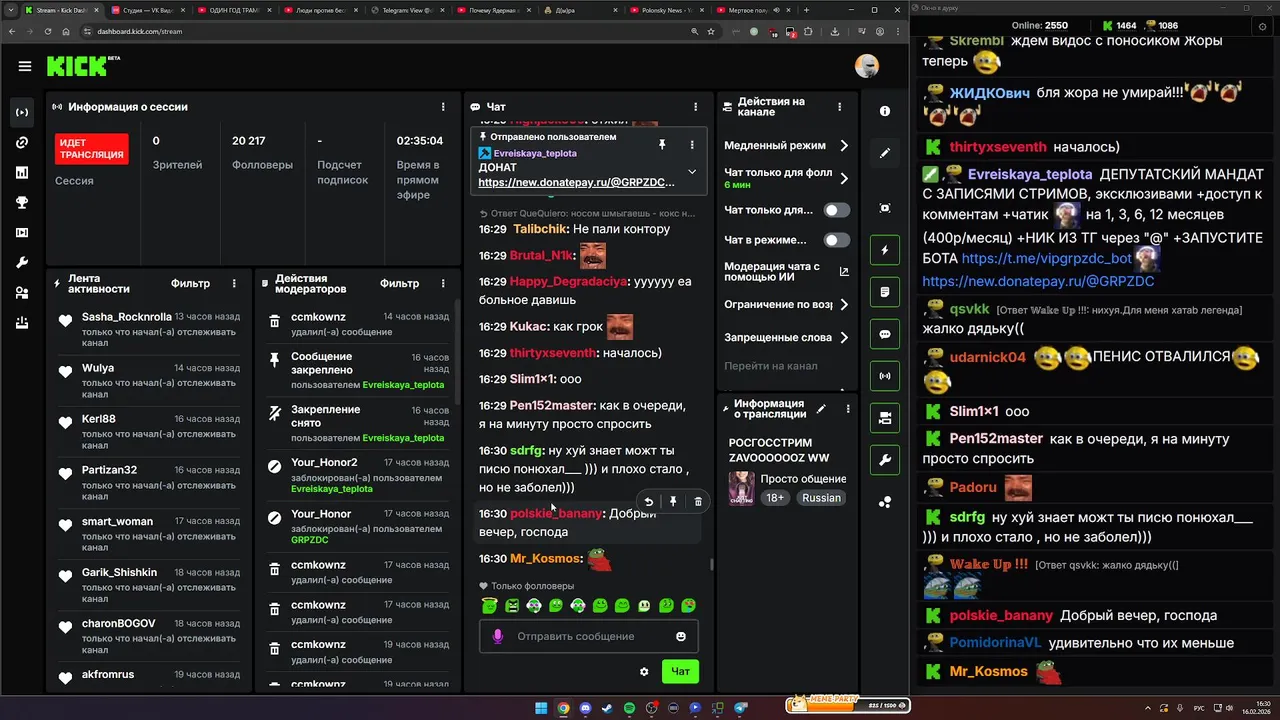1280x720 pixels.
Task: Open three-dot menu of Информация о сессии panel
Action: pyautogui.click(x=443, y=106)
